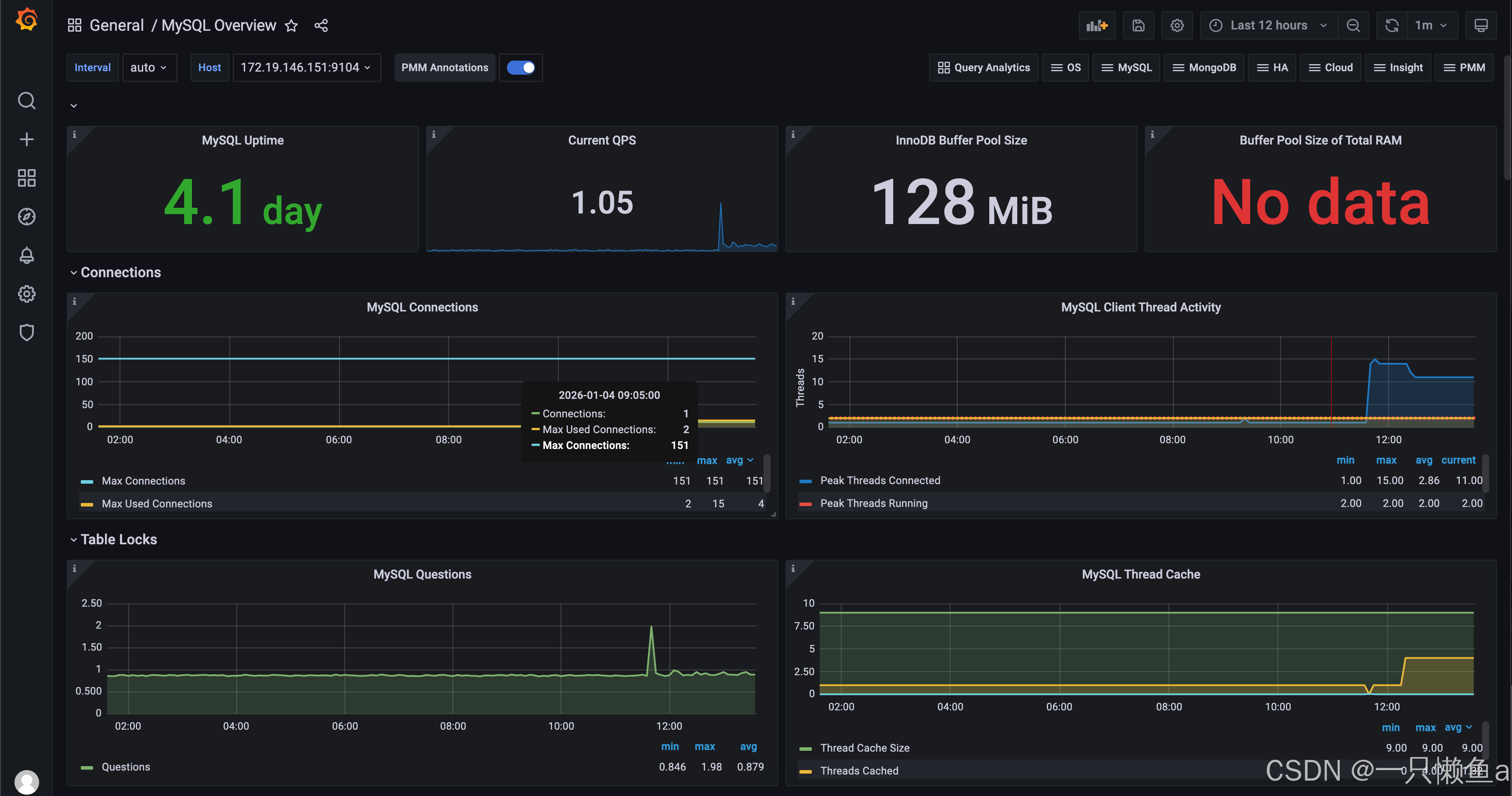The height and width of the screenshot is (796, 1512).
Task: Click the Save dashboard icon
Action: (x=1138, y=25)
